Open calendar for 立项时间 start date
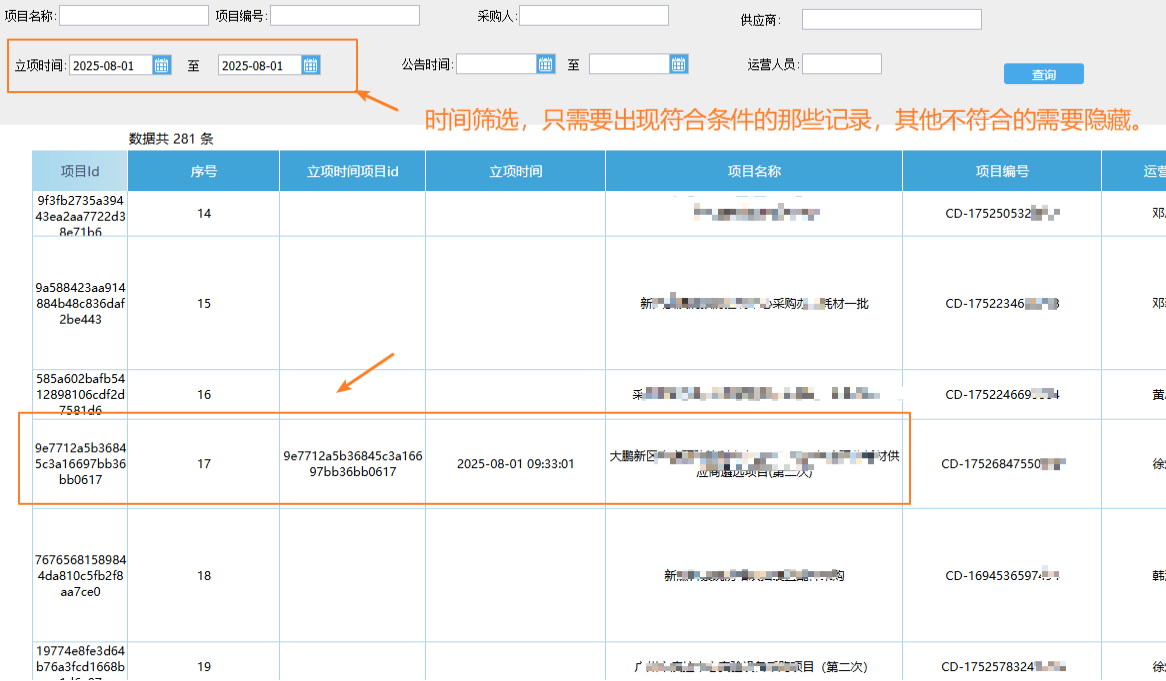This screenshot has width=1166, height=681. [161, 65]
